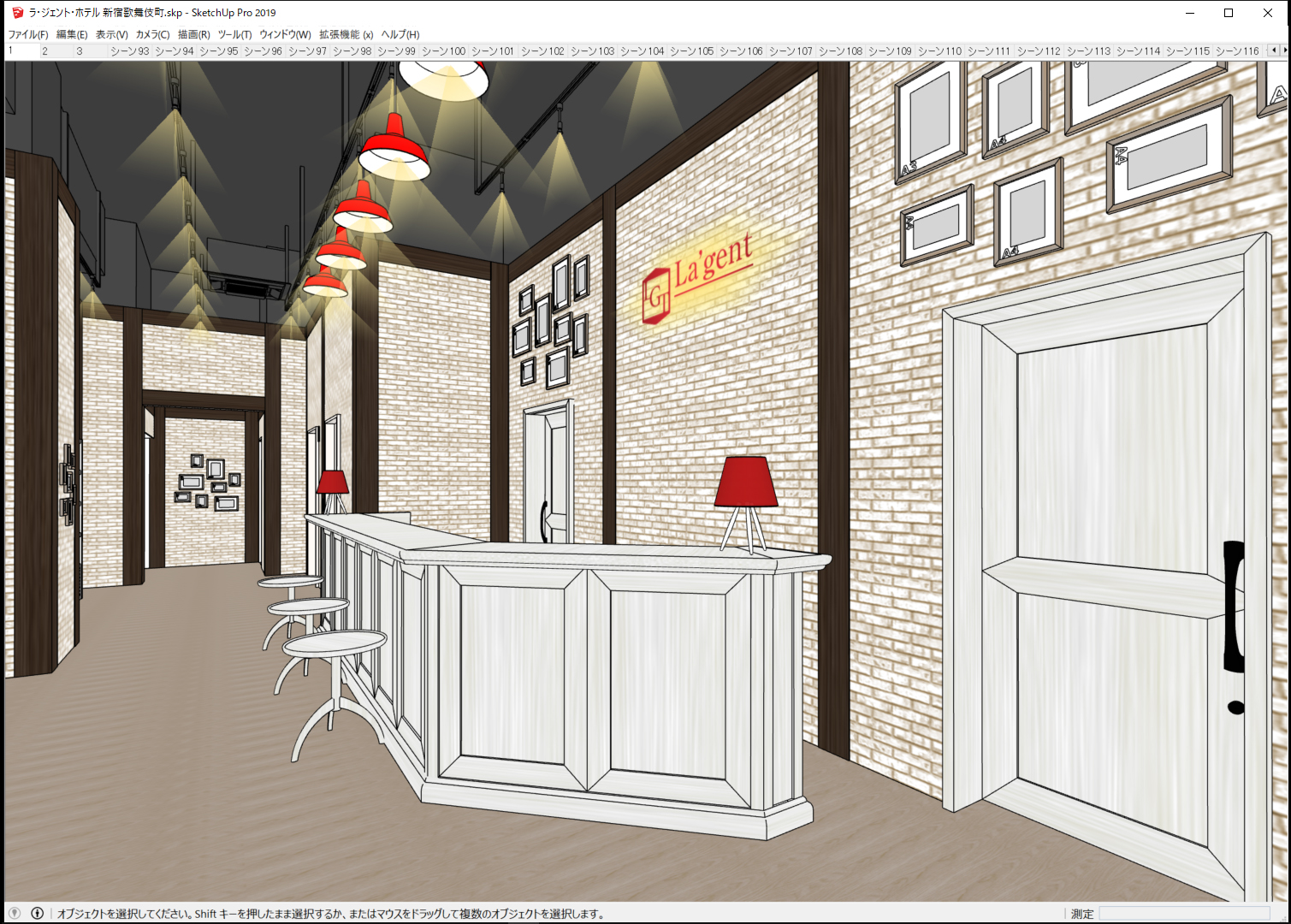Click the info credits icon in status bar
1291x924 pixels.
tap(38, 913)
